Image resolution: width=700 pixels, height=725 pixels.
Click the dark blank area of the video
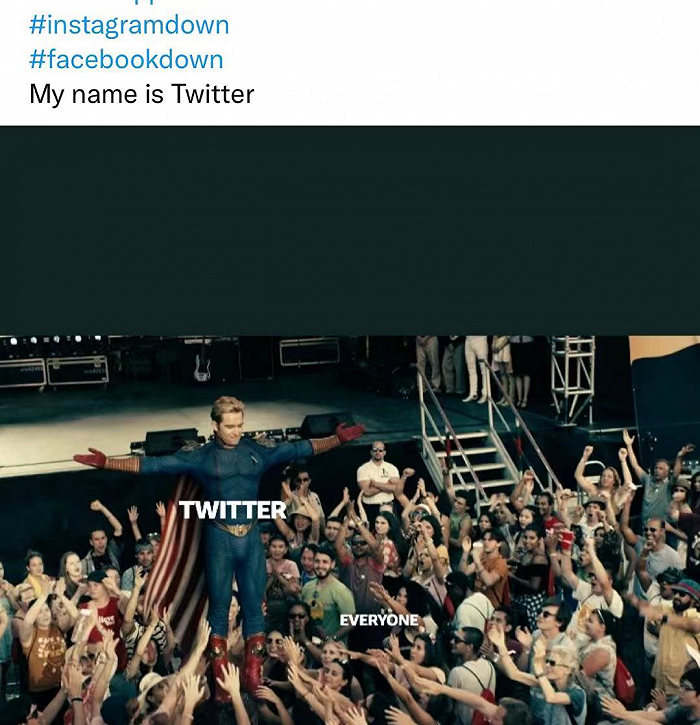pos(350,230)
